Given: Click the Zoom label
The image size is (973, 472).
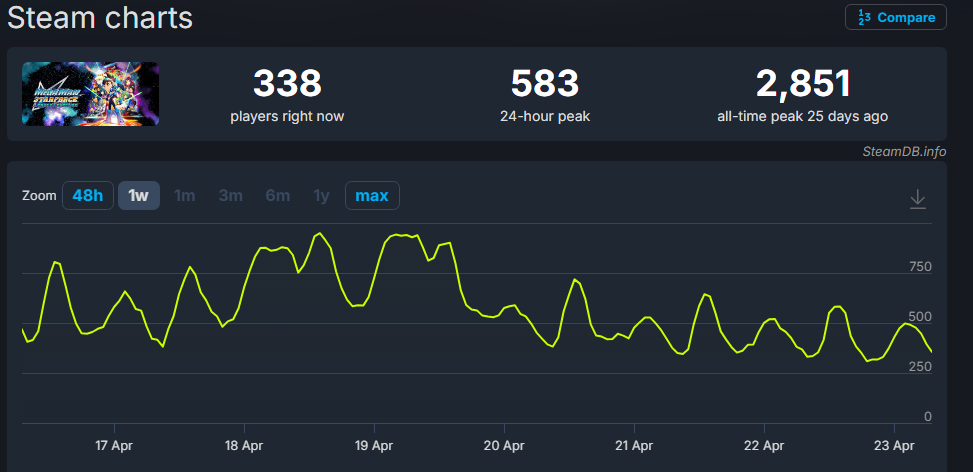Looking at the screenshot, I should pos(39,196).
